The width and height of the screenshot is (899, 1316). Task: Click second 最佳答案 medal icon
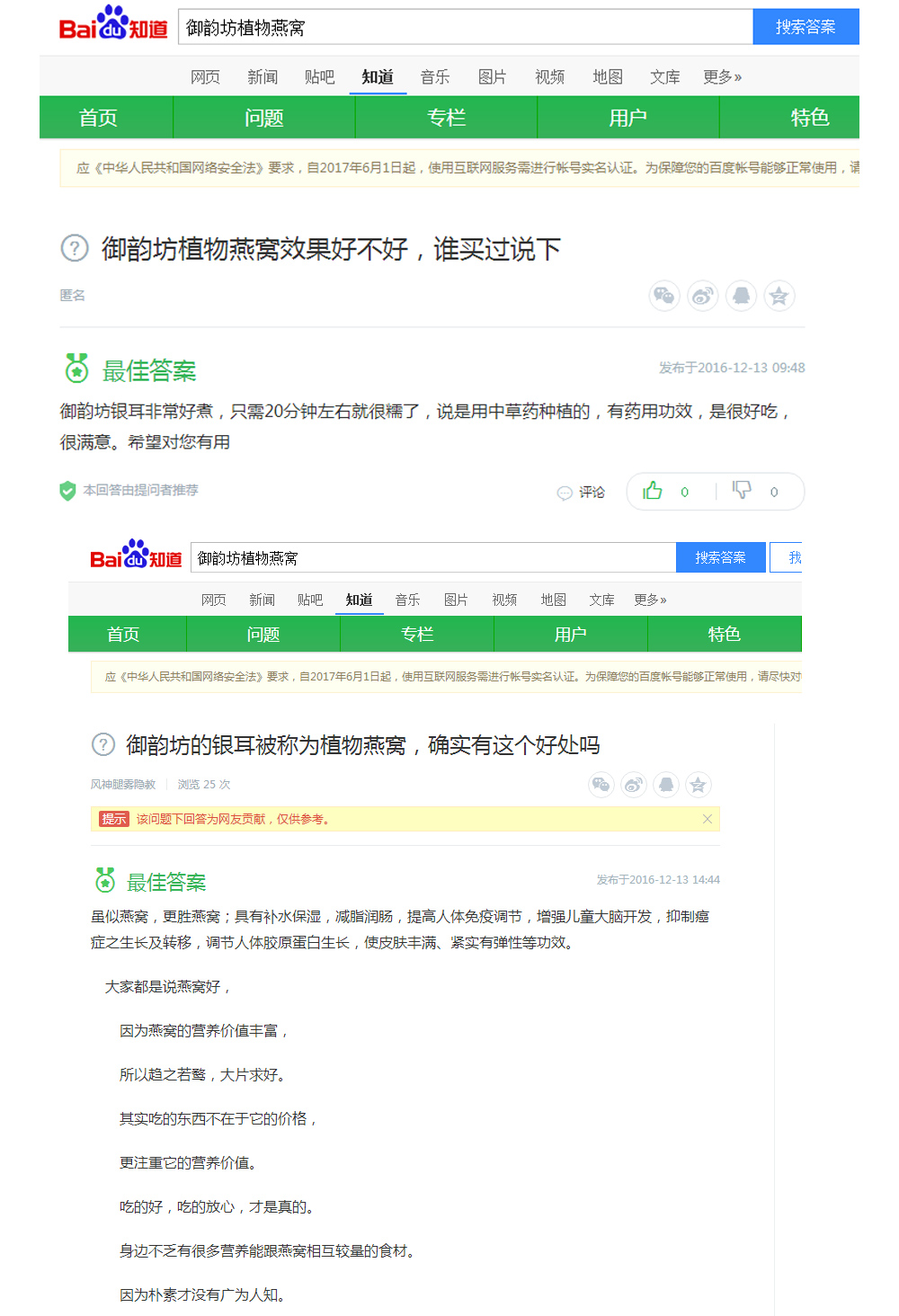pyautogui.click(x=105, y=880)
